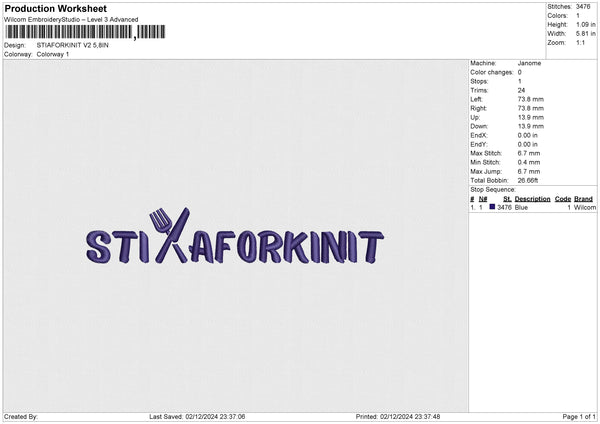The width and height of the screenshot is (600, 424).
Task: Click the Up value 13.9 mm
Action: pyautogui.click(x=531, y=117)
